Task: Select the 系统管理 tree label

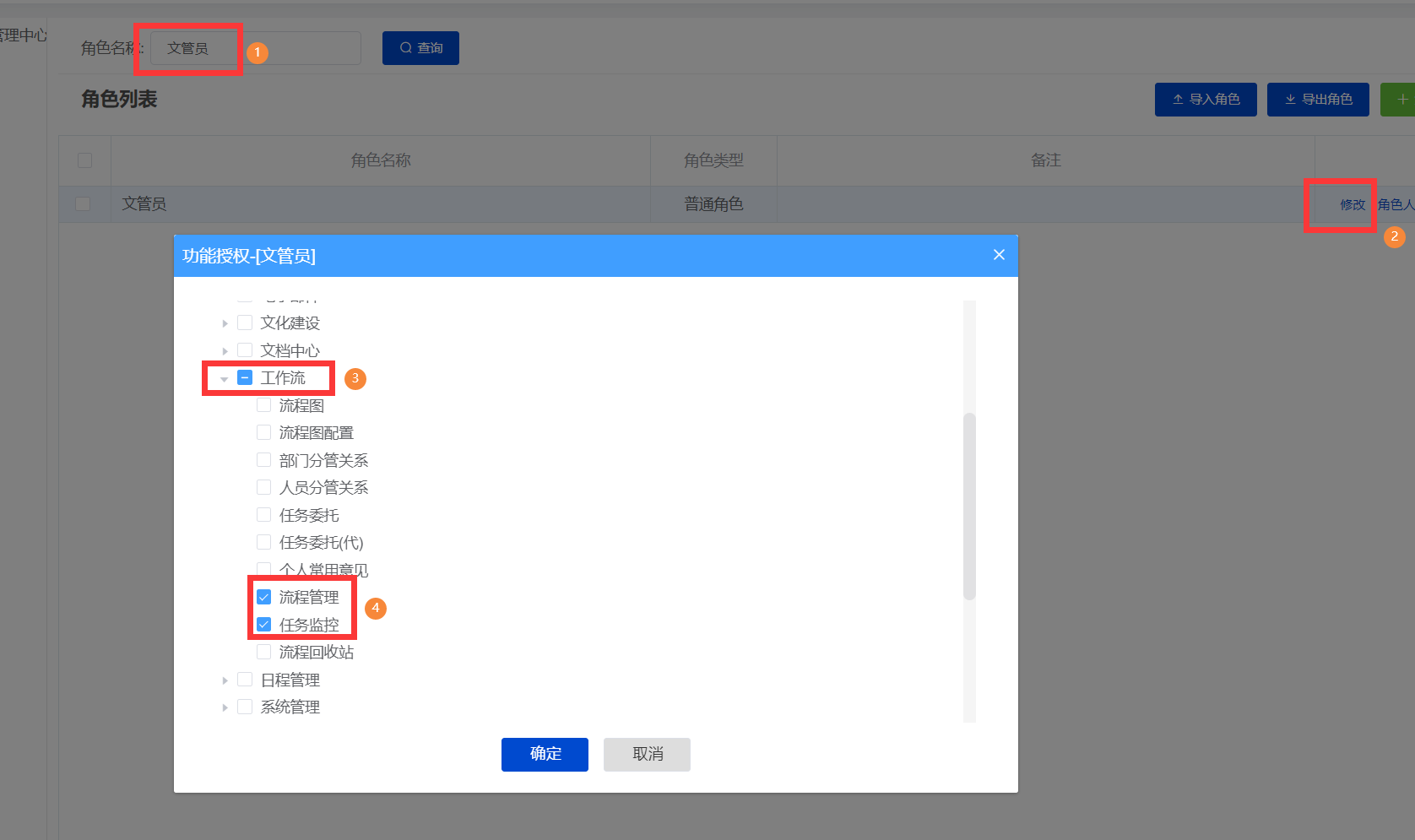Action: [290, 707]
